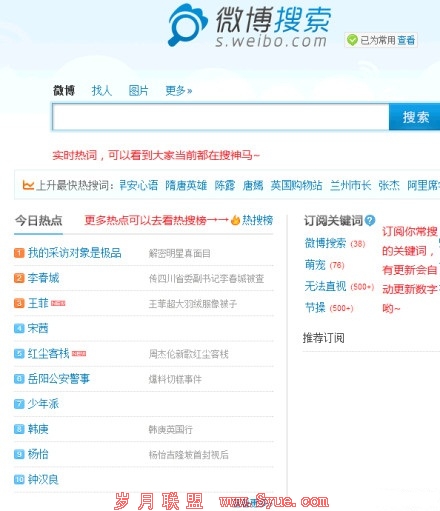Open the 查看 link near 已为常用
This screenshot has height=511, width=440.
[406, 40]
